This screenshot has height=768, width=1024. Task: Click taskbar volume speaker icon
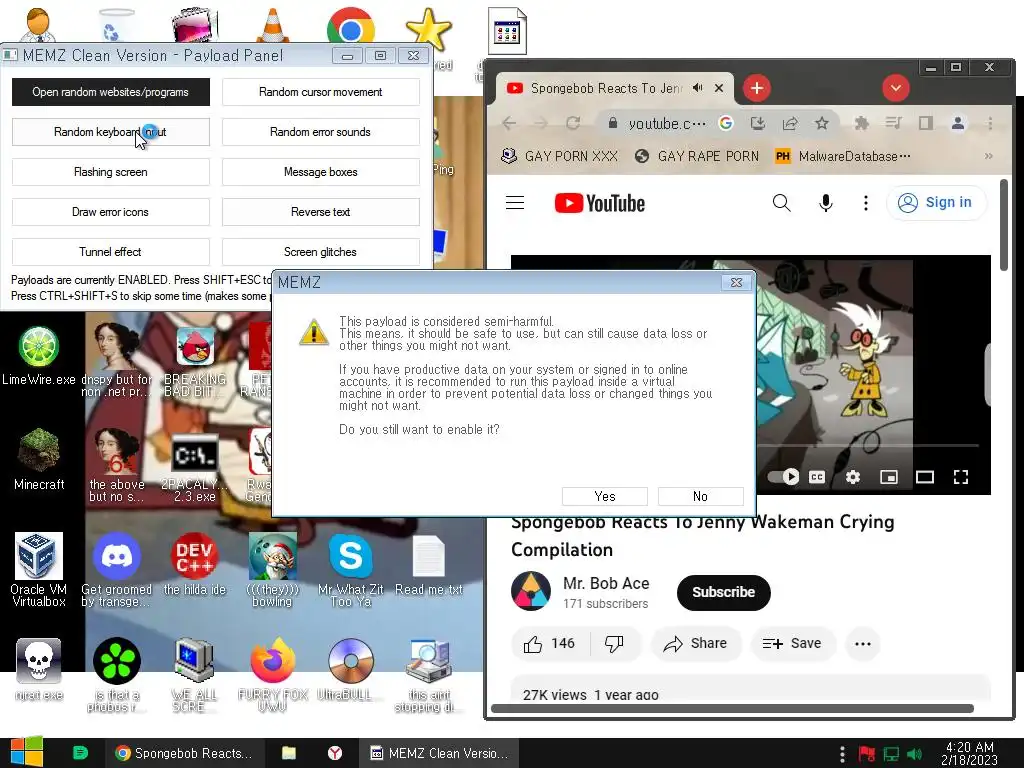click(915, 754)
